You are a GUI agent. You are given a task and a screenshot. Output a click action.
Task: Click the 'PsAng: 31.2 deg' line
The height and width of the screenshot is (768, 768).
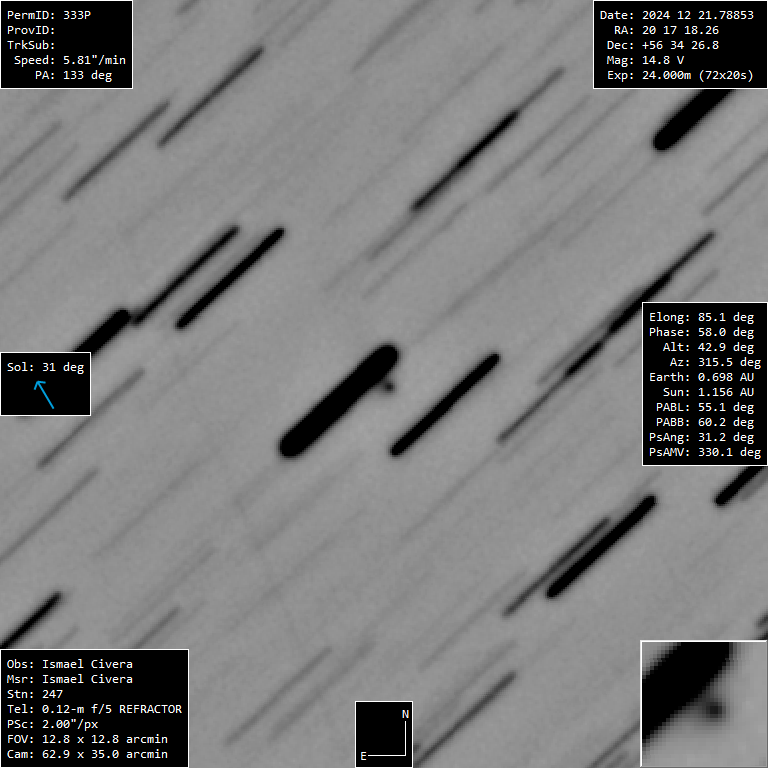701,437
